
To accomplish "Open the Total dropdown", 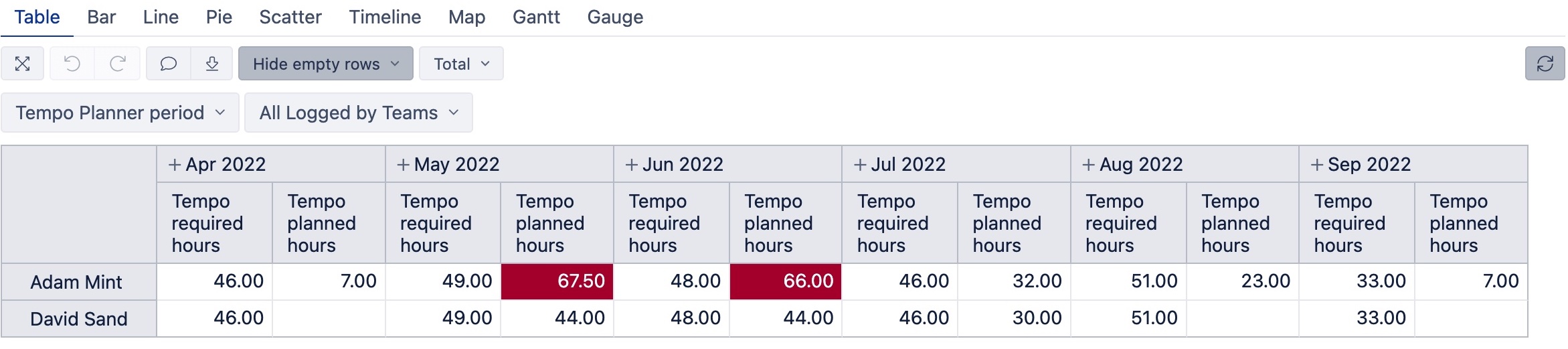I will click(461, 64).
